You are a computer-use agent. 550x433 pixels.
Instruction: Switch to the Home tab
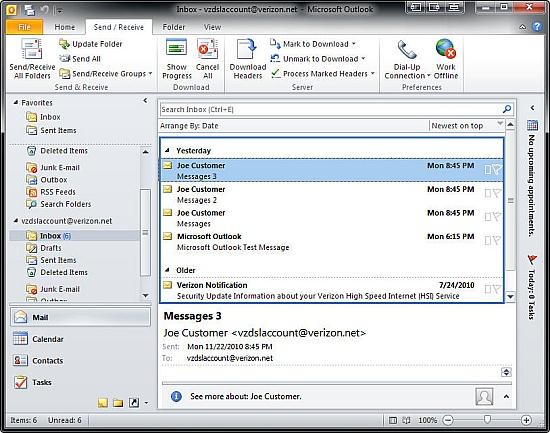point(65,27)
